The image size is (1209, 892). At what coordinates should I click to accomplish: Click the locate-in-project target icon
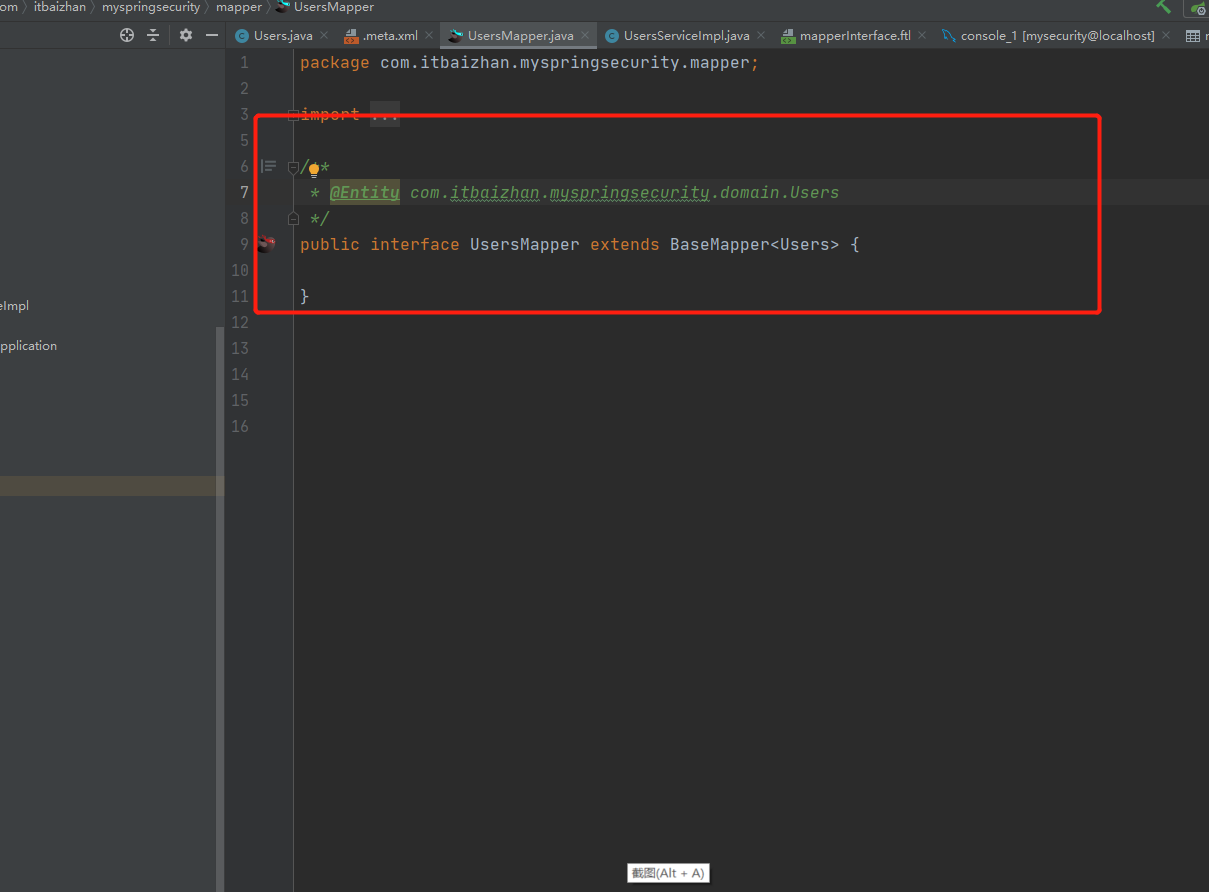127,35
